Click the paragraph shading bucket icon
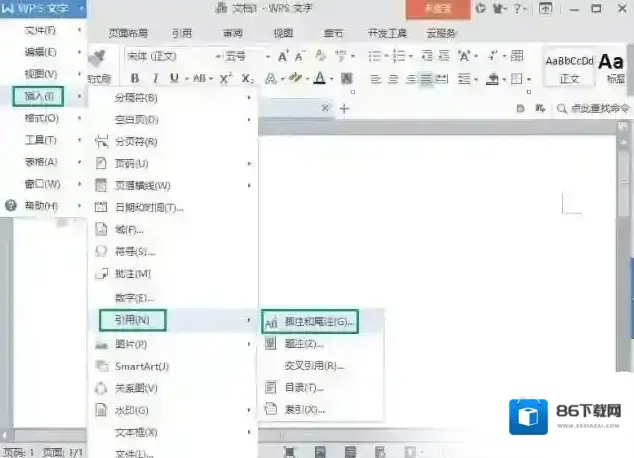The image size is (634, 458). click(x=492, y=78)
